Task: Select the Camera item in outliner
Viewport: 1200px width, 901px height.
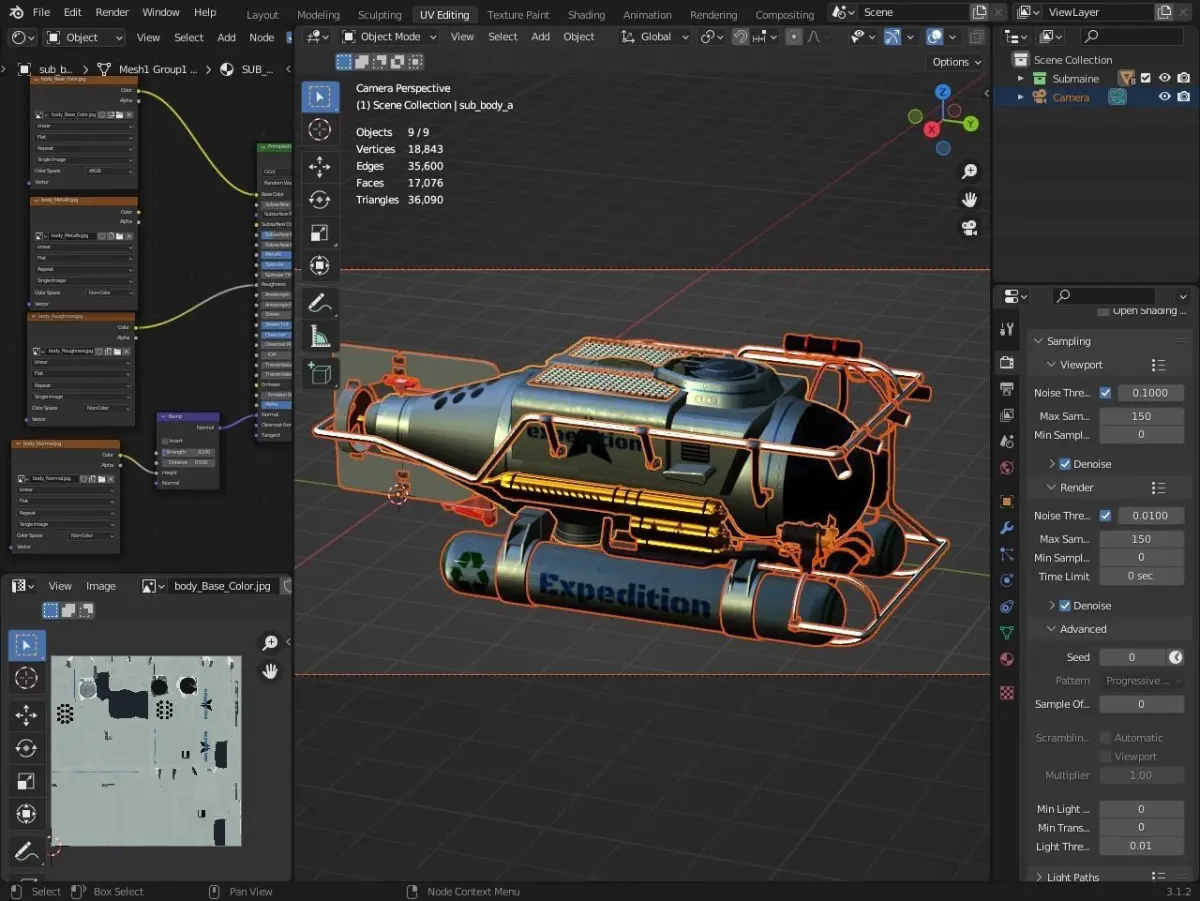Action: click(1070, 97)
